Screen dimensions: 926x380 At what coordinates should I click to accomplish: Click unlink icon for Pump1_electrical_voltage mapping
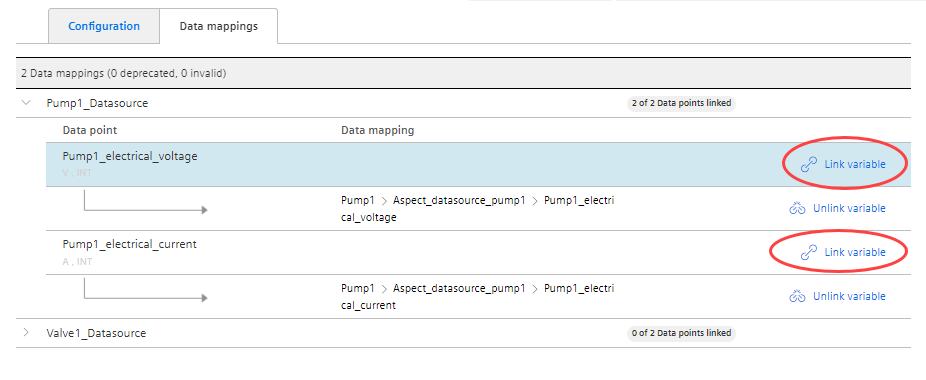pyautogui.click(x=797, y=208)
